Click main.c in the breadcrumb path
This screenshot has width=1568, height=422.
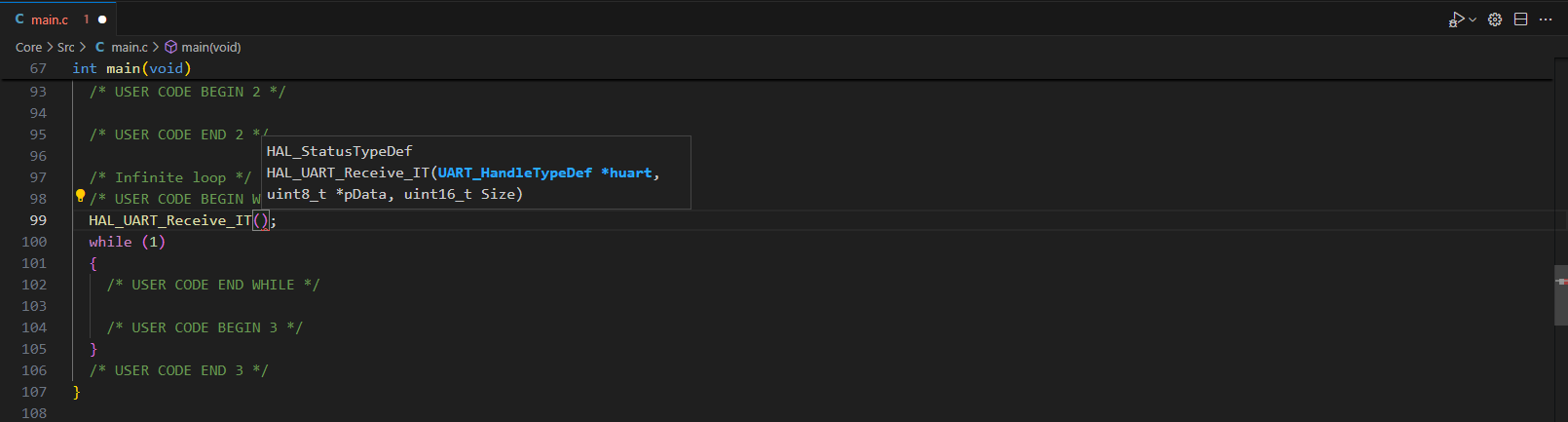130,47
